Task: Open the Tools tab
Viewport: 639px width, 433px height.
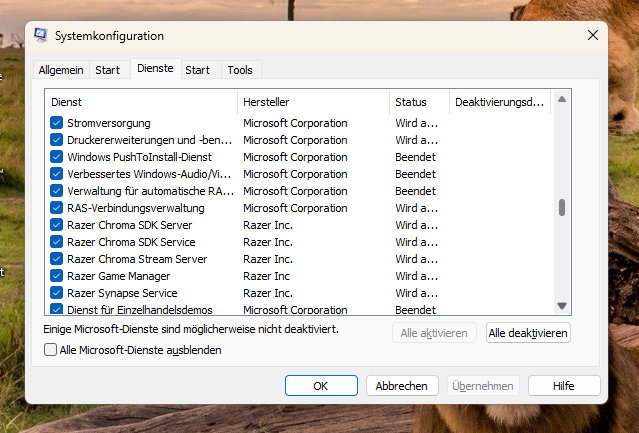Action: 240,70
